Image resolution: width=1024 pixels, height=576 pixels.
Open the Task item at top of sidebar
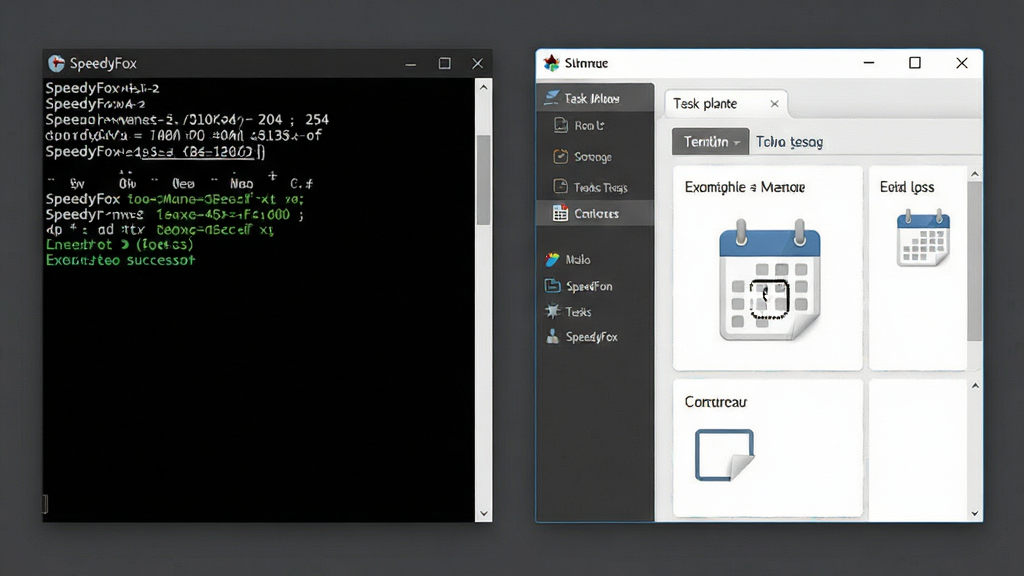tap(595, 98)
